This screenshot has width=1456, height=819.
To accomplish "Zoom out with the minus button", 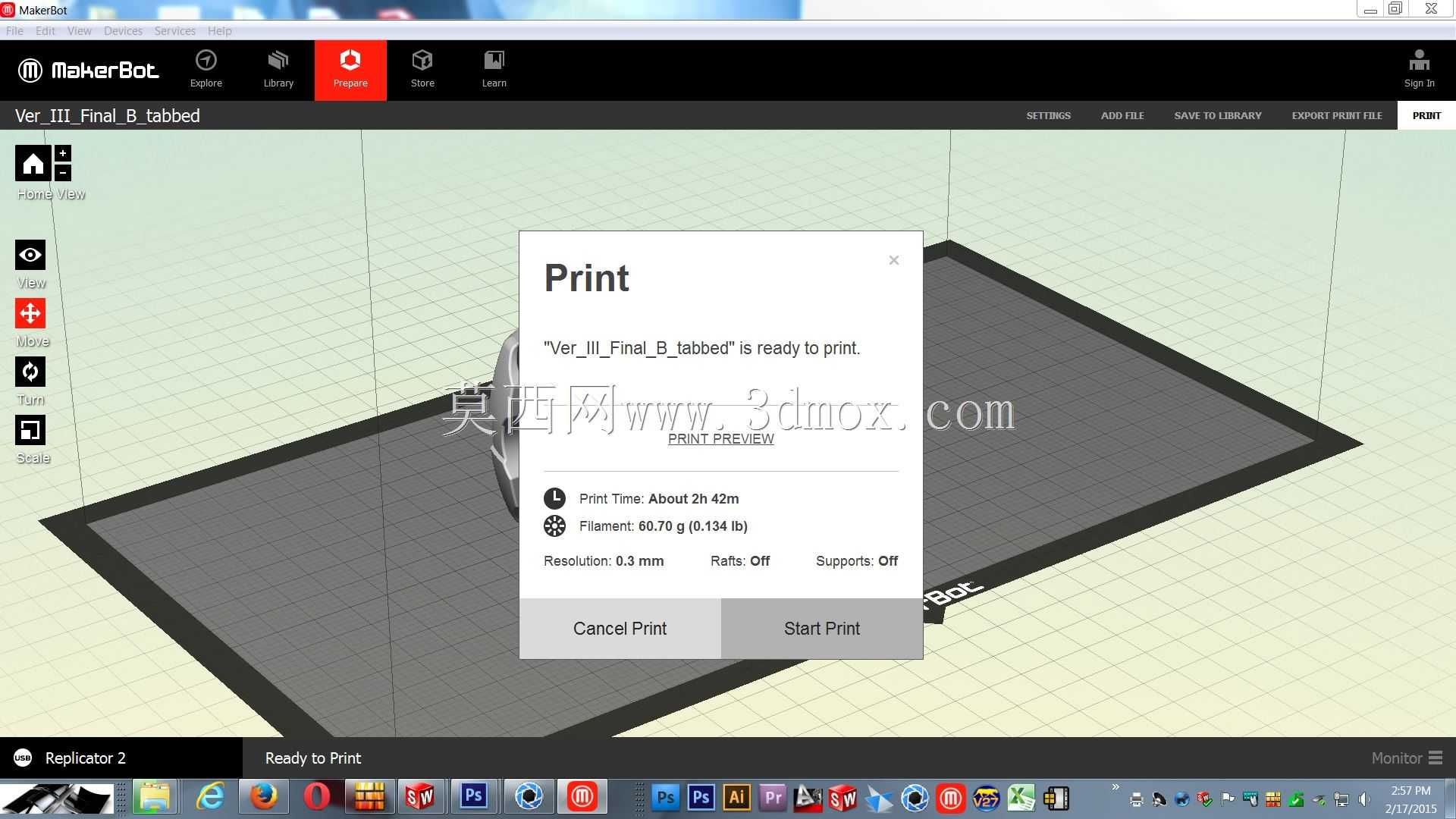I will [x=63, y=173].
